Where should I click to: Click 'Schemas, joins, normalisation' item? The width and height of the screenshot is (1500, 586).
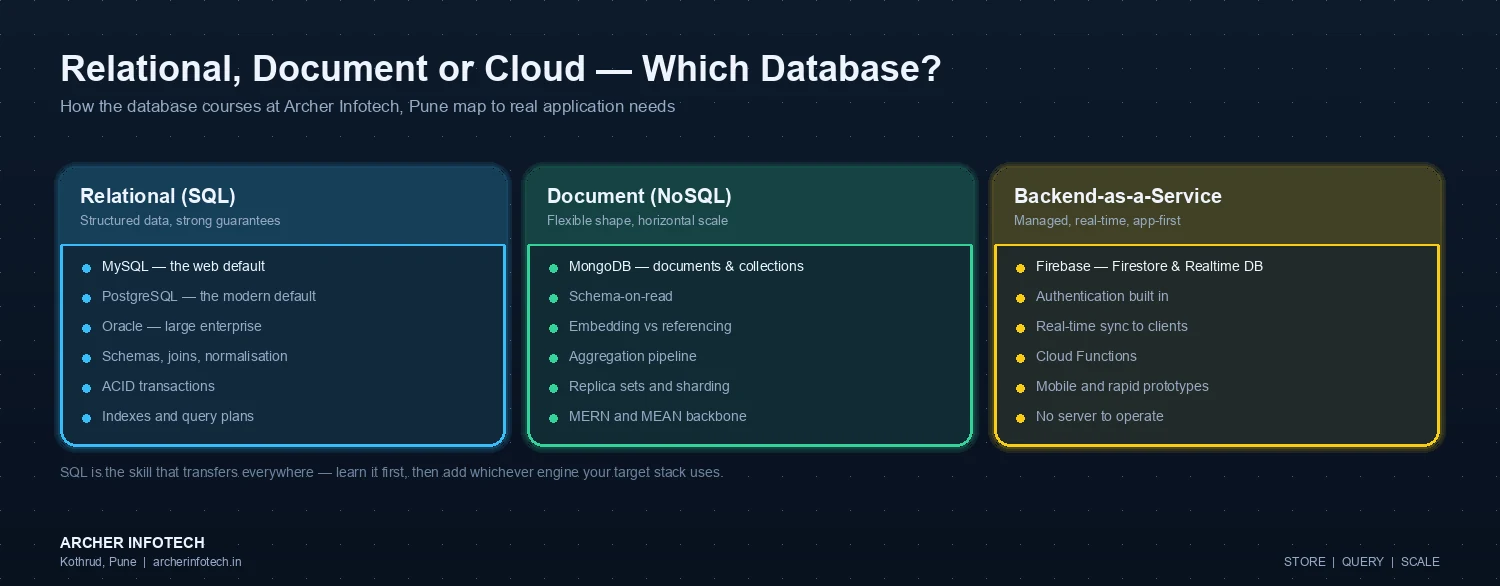pyautogui.click(x=195, y=357)
